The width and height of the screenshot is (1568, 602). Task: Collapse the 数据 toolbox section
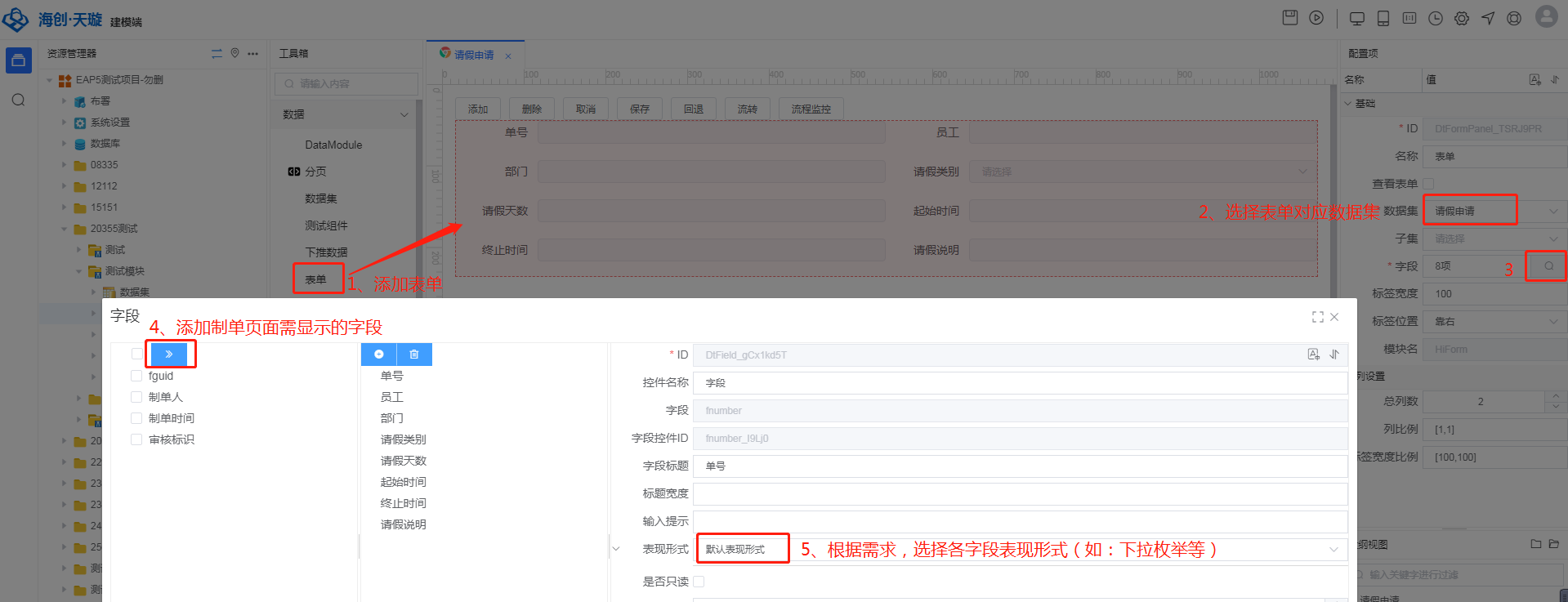(x=404, y=114)
